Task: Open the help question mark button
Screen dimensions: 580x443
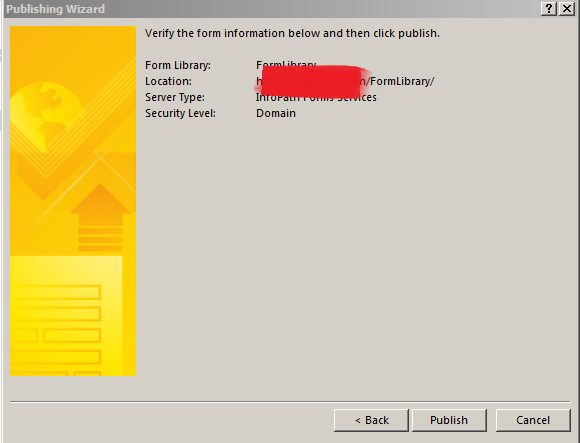Action: tap(549, 8)
